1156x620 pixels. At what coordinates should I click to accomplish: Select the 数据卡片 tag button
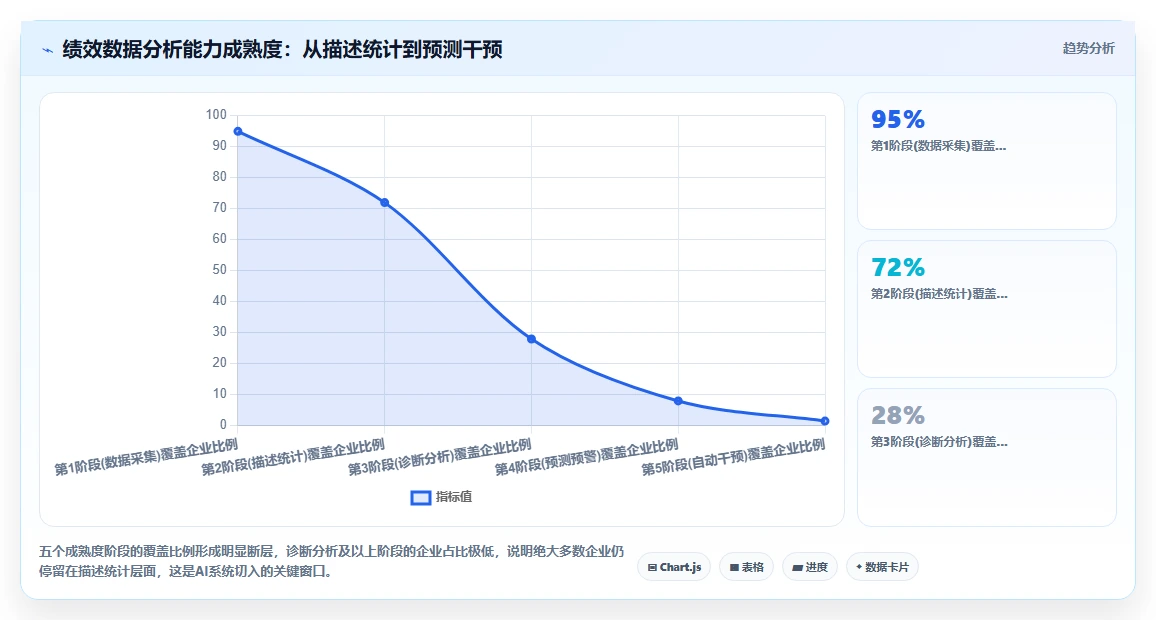click(882, 567)
